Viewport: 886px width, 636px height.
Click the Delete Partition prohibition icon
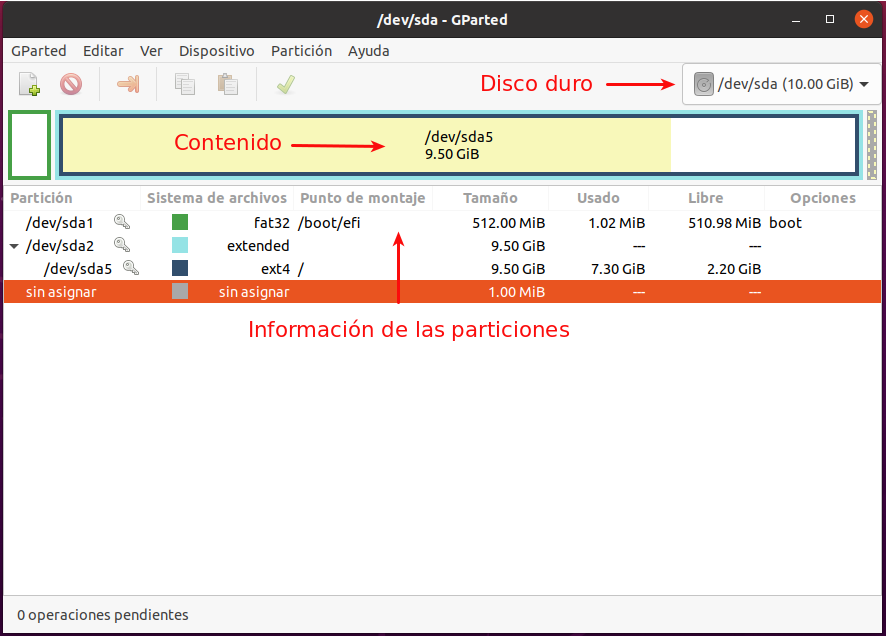(x=70, y=83)
